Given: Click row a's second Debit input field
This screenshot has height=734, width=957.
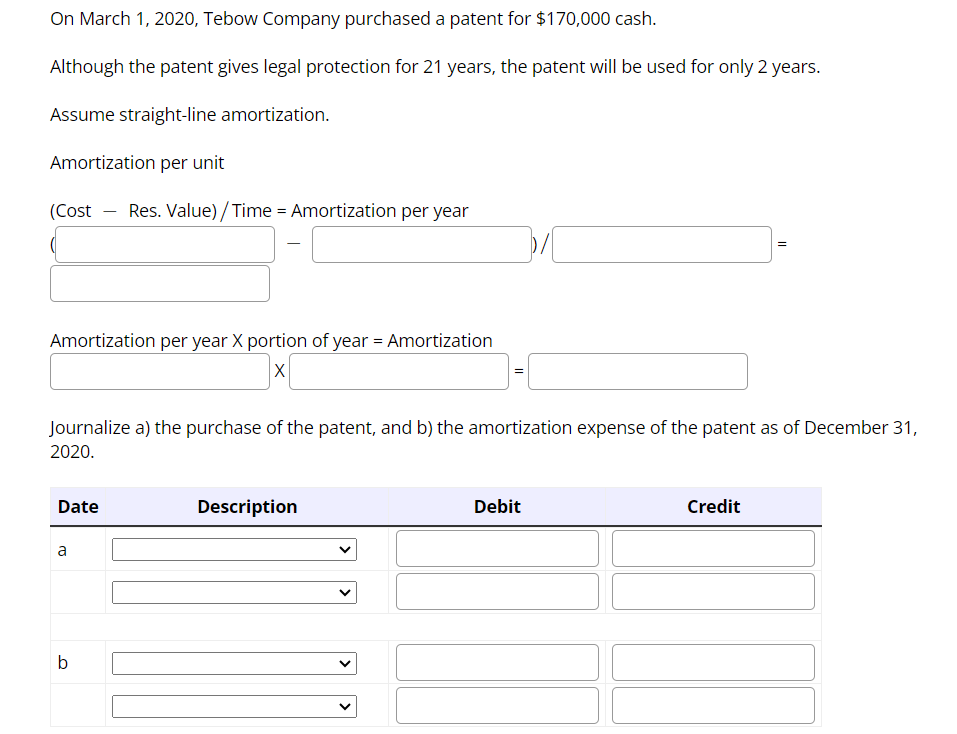Looking at the screenshot, I should (496, 591).
